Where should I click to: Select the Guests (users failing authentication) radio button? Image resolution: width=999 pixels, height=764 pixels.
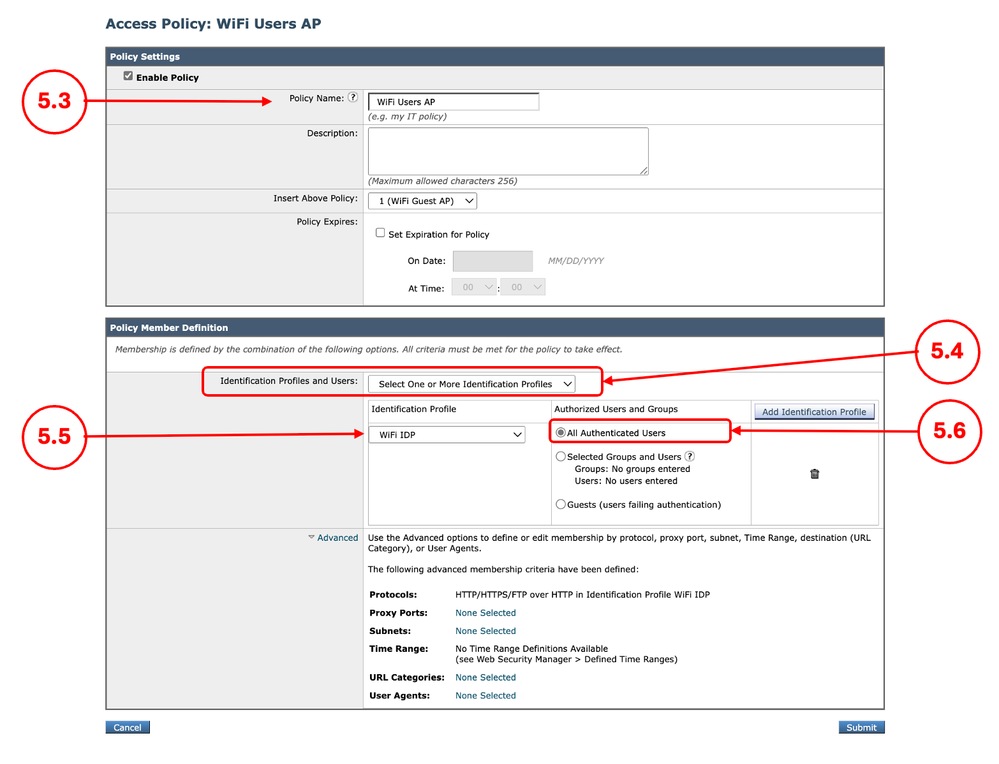click(561, 505)
